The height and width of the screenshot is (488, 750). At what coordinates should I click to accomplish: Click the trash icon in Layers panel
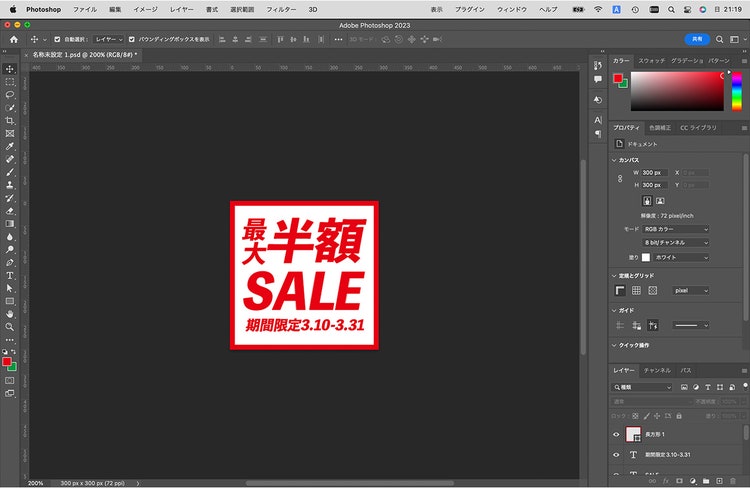click(733, 481)
